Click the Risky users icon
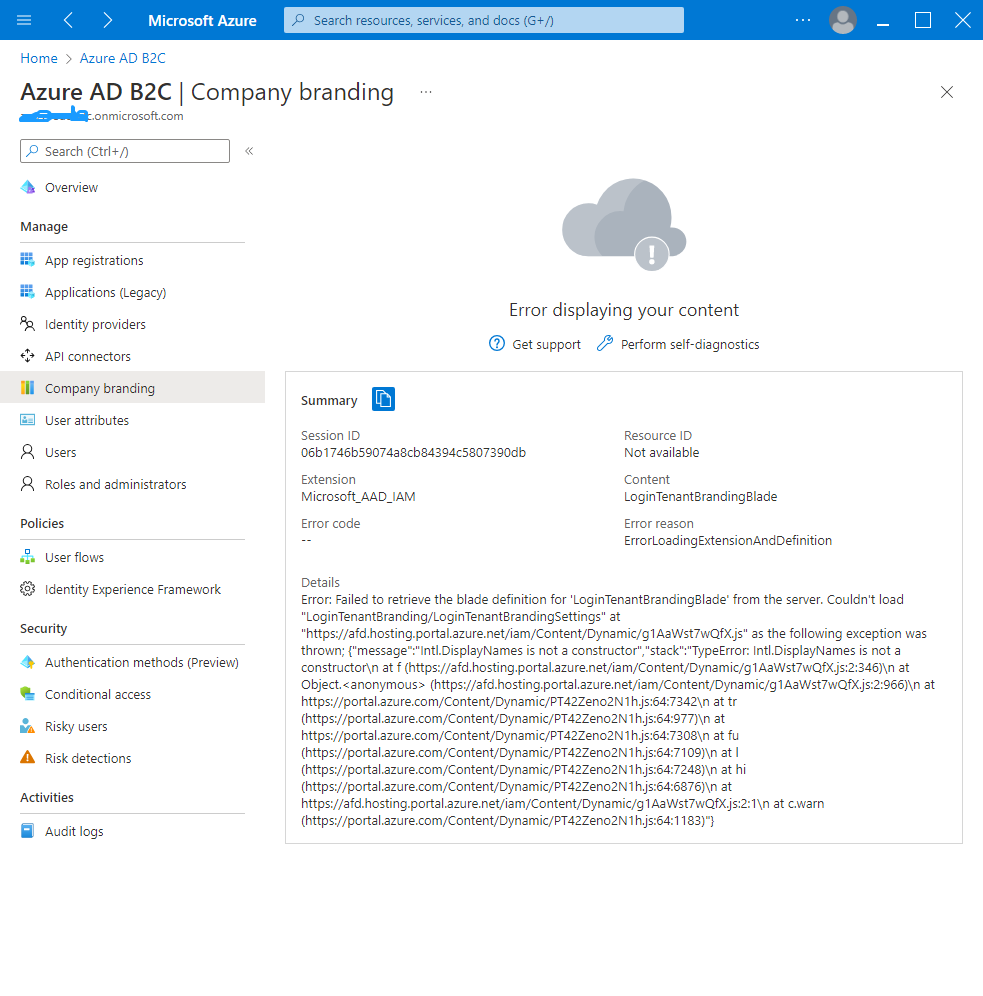Viewport: 983px width, 996px height. (27, 725)
